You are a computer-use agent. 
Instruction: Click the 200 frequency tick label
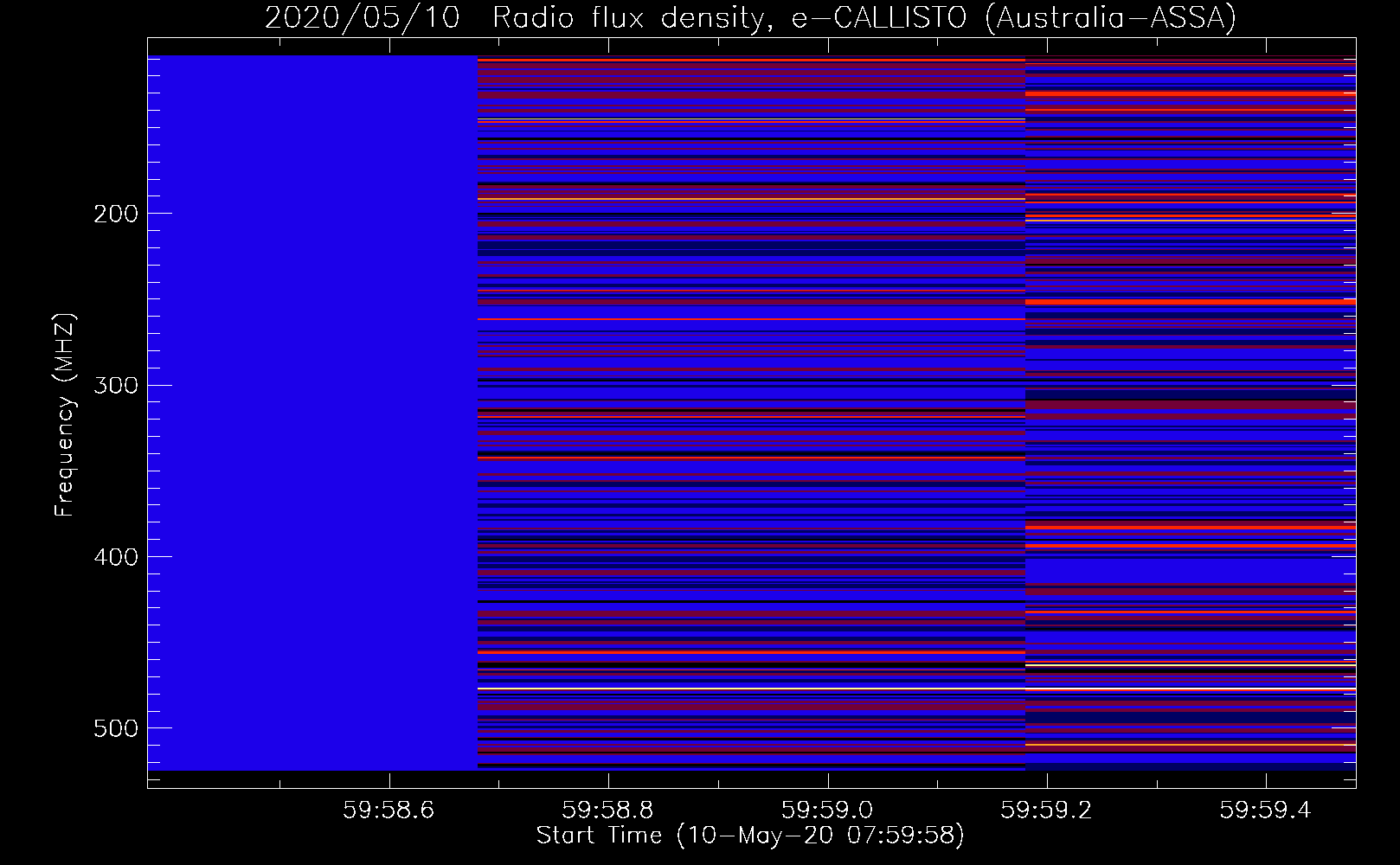tap(115, 214)
